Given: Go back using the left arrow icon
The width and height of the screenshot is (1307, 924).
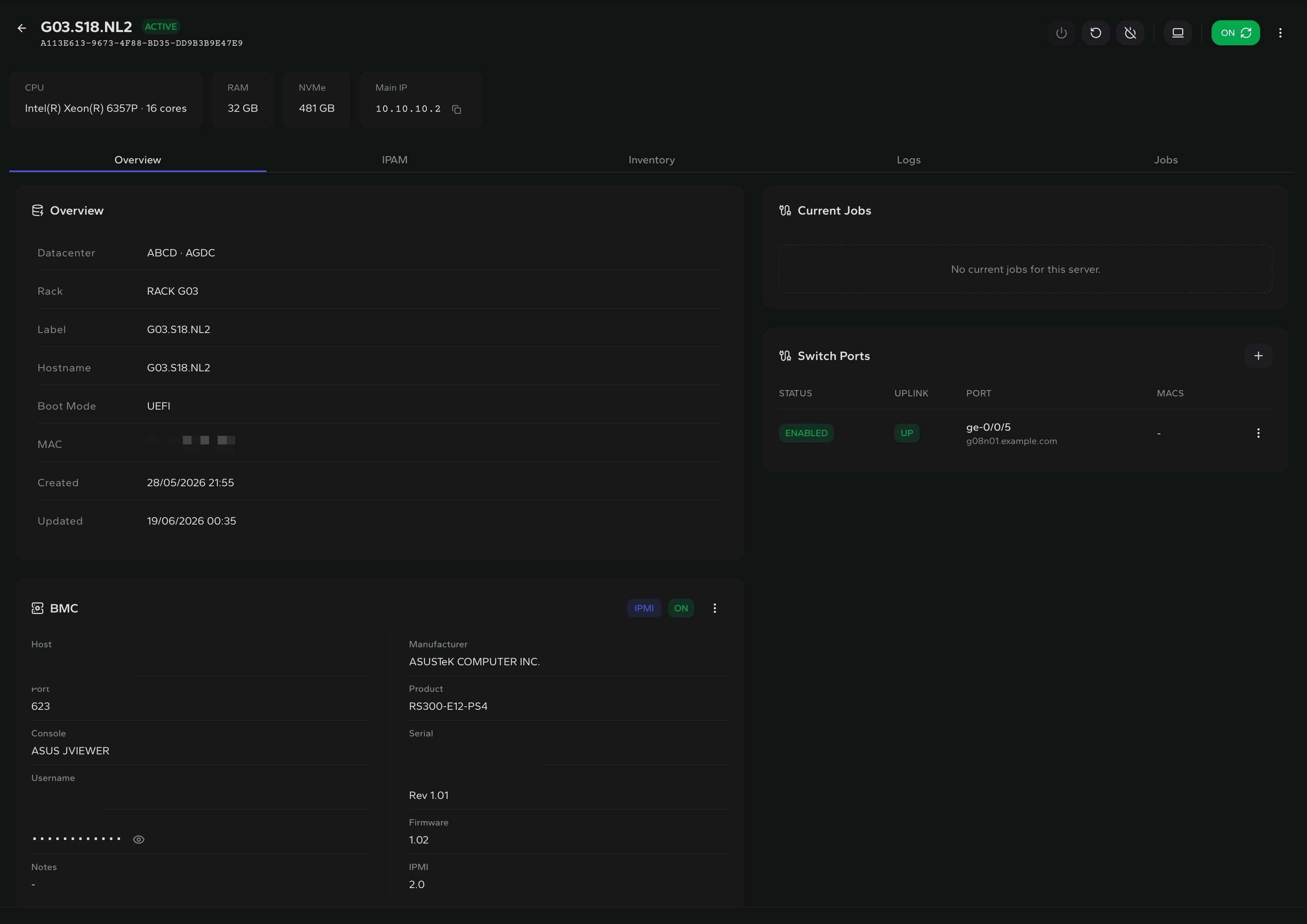Looking at the screenshot, I should pyautogui.click(x=21, y=28).
